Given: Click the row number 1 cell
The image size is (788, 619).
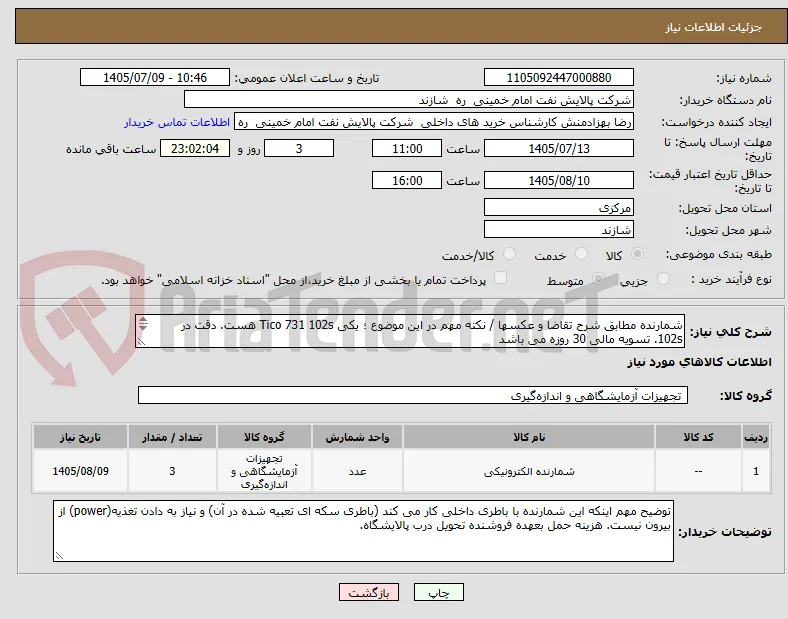Looking at the screenshot, I should coord(756,471).
